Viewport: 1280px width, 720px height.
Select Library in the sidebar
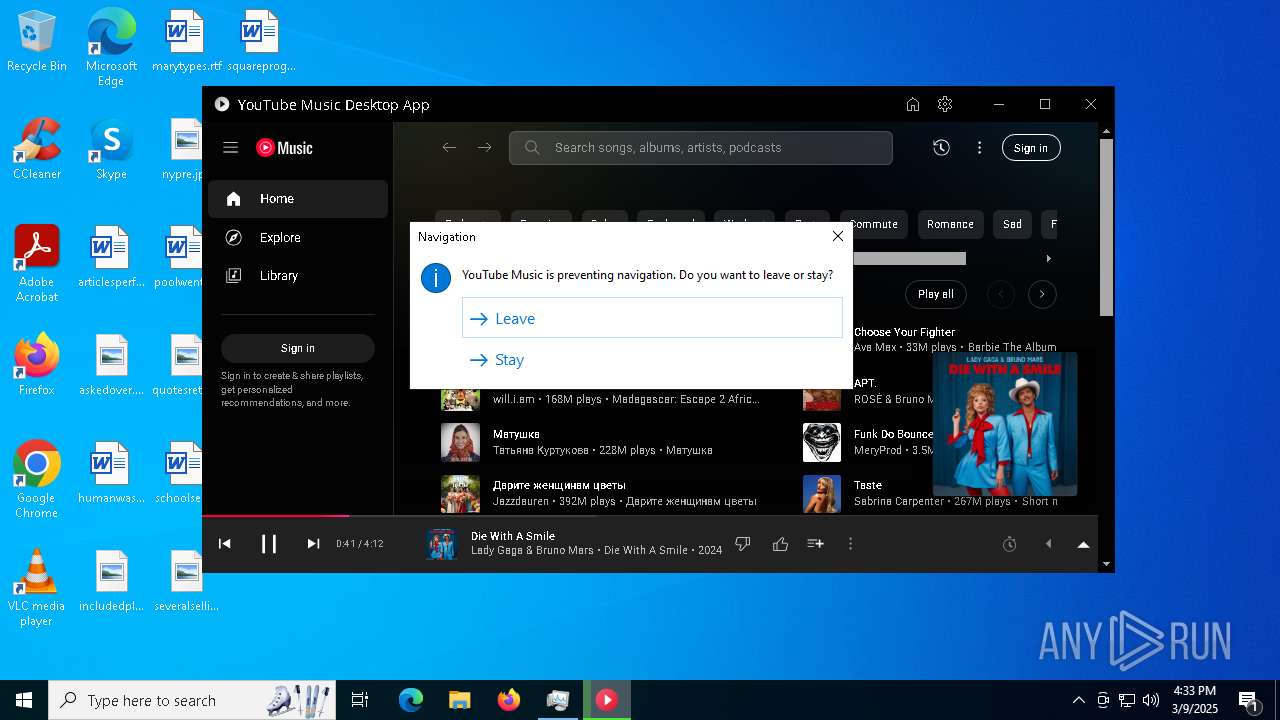298,275
